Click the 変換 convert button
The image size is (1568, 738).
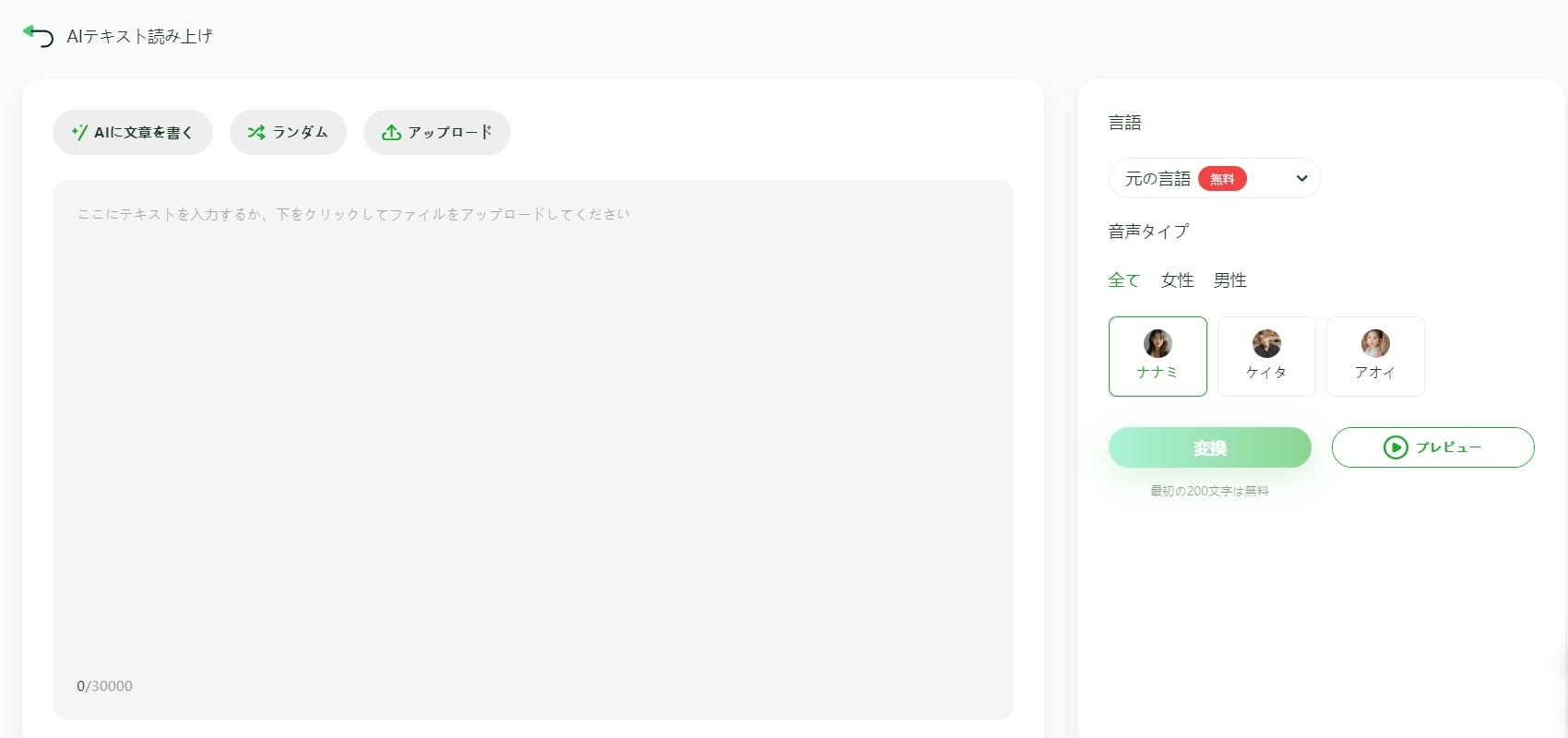[1210, 447]
